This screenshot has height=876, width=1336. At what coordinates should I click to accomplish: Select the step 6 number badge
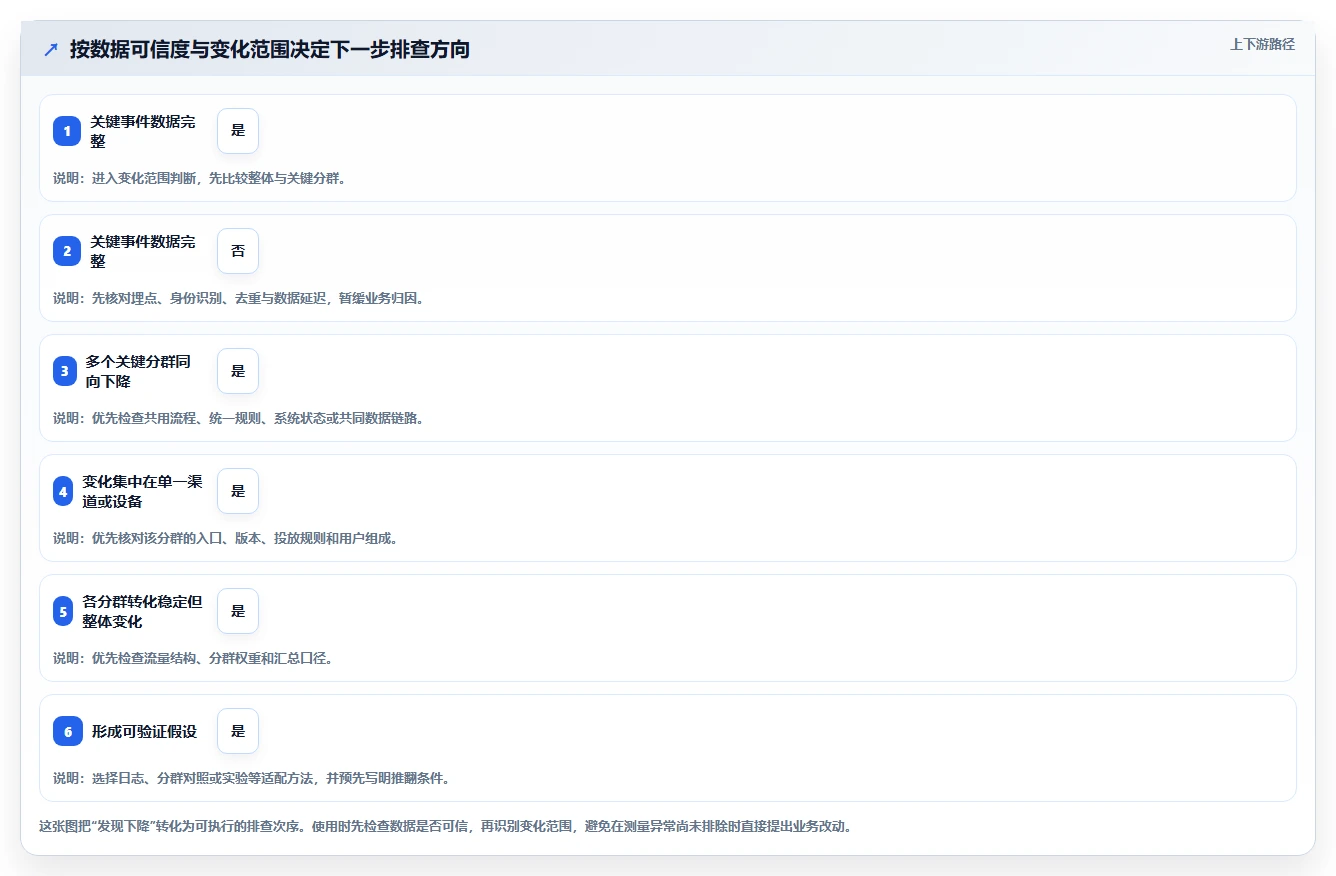point(68,731)
